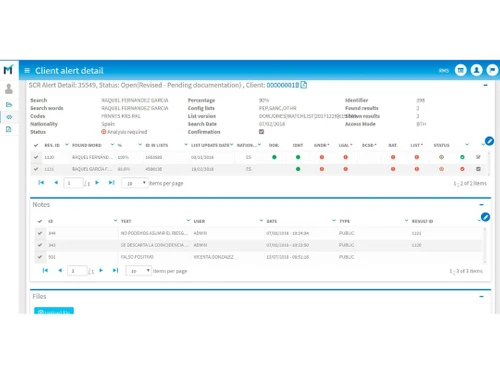Open Notes table items per page dropdown

(139, 271)
